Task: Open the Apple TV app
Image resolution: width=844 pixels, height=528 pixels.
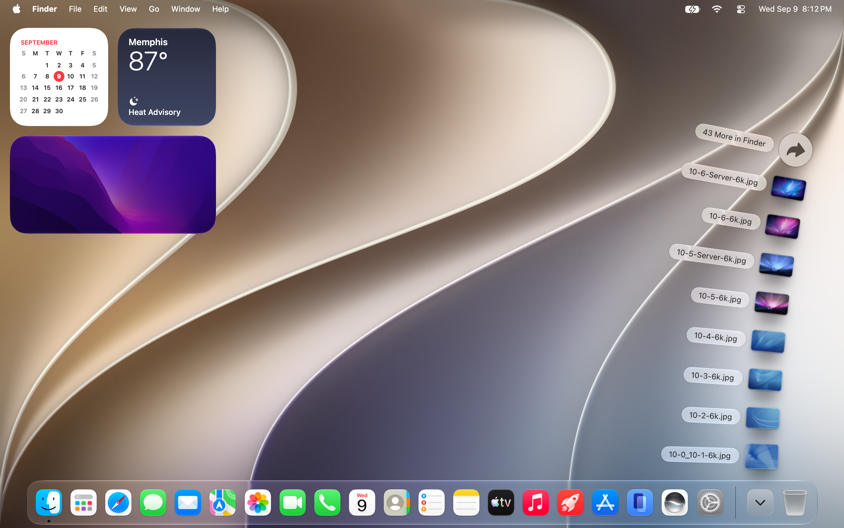Action: tap(501, 503)
